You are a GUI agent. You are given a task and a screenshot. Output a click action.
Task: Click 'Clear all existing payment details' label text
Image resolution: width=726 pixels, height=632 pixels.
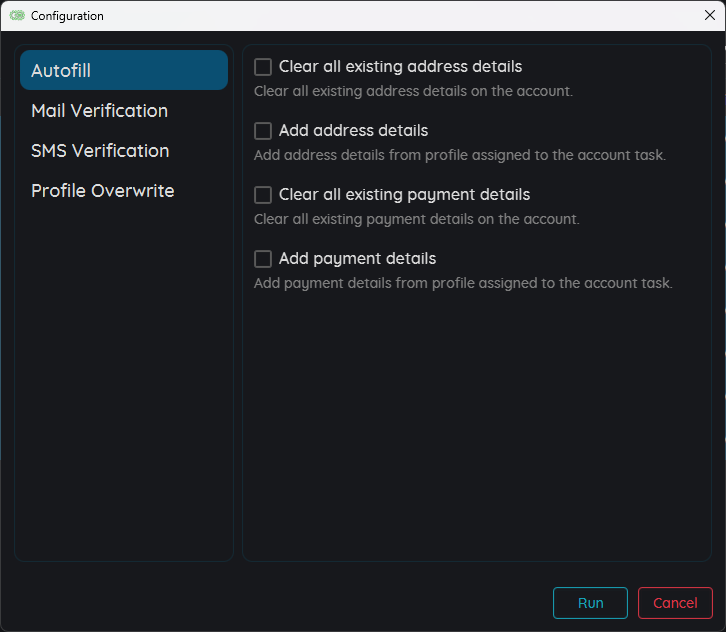coord(404,195)
